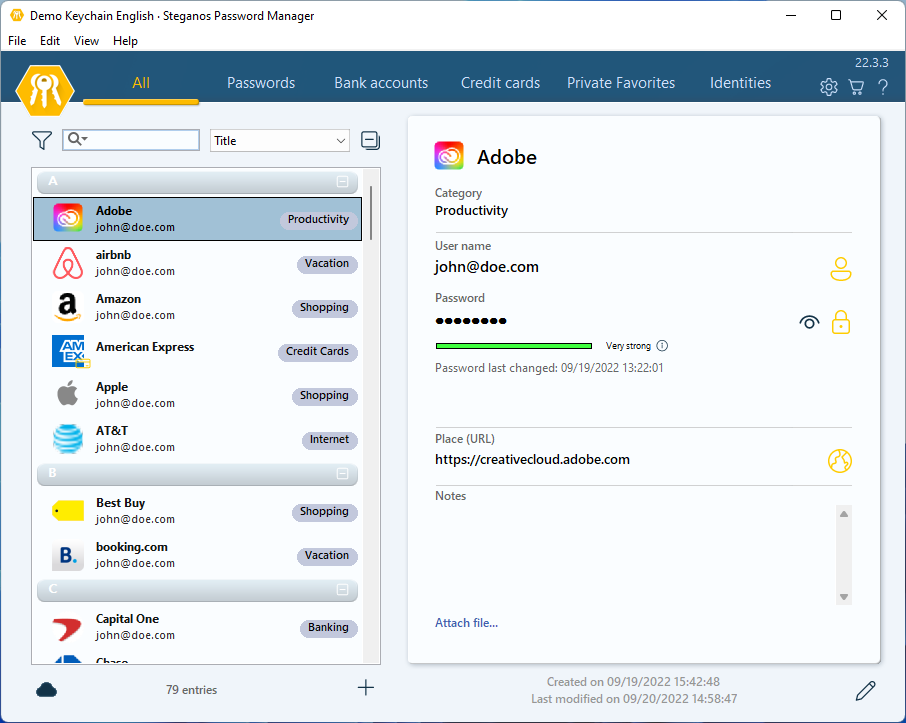Click the cloud sync icon
906x723 pixels.
tap(46, 689)
